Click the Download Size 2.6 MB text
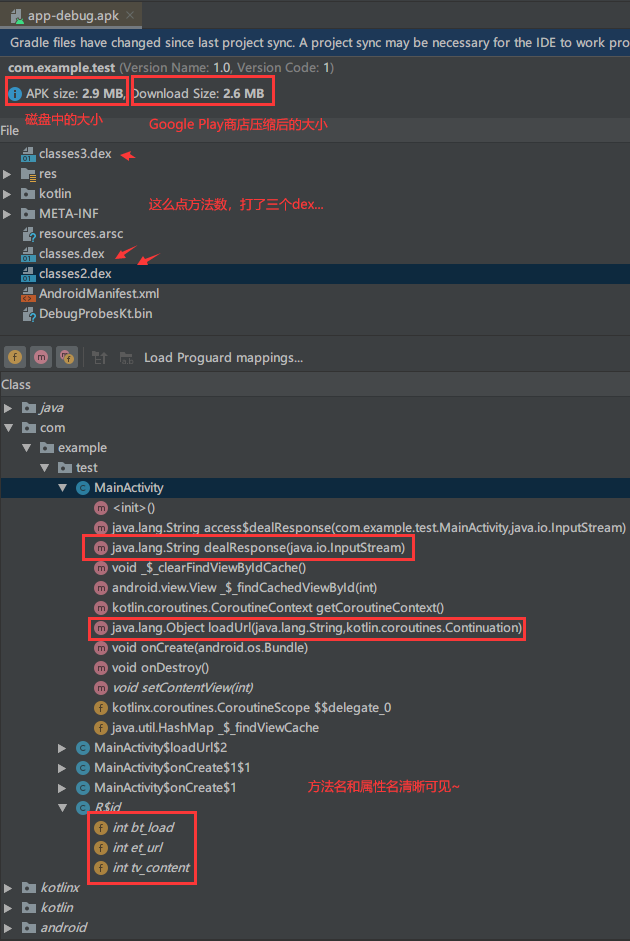Viewport: 630px width, 941px height. tap(198, 94)
